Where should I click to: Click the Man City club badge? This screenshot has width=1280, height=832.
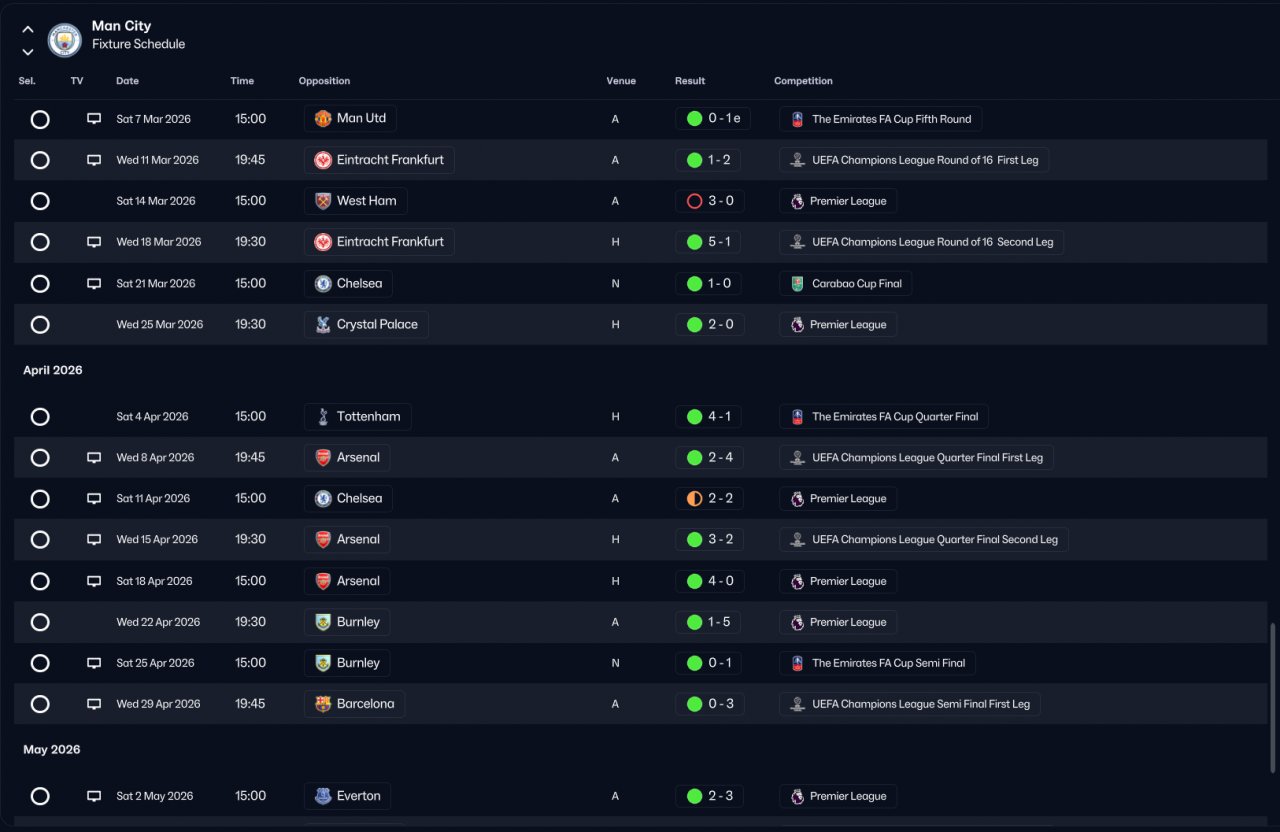[x=65, y=39]
